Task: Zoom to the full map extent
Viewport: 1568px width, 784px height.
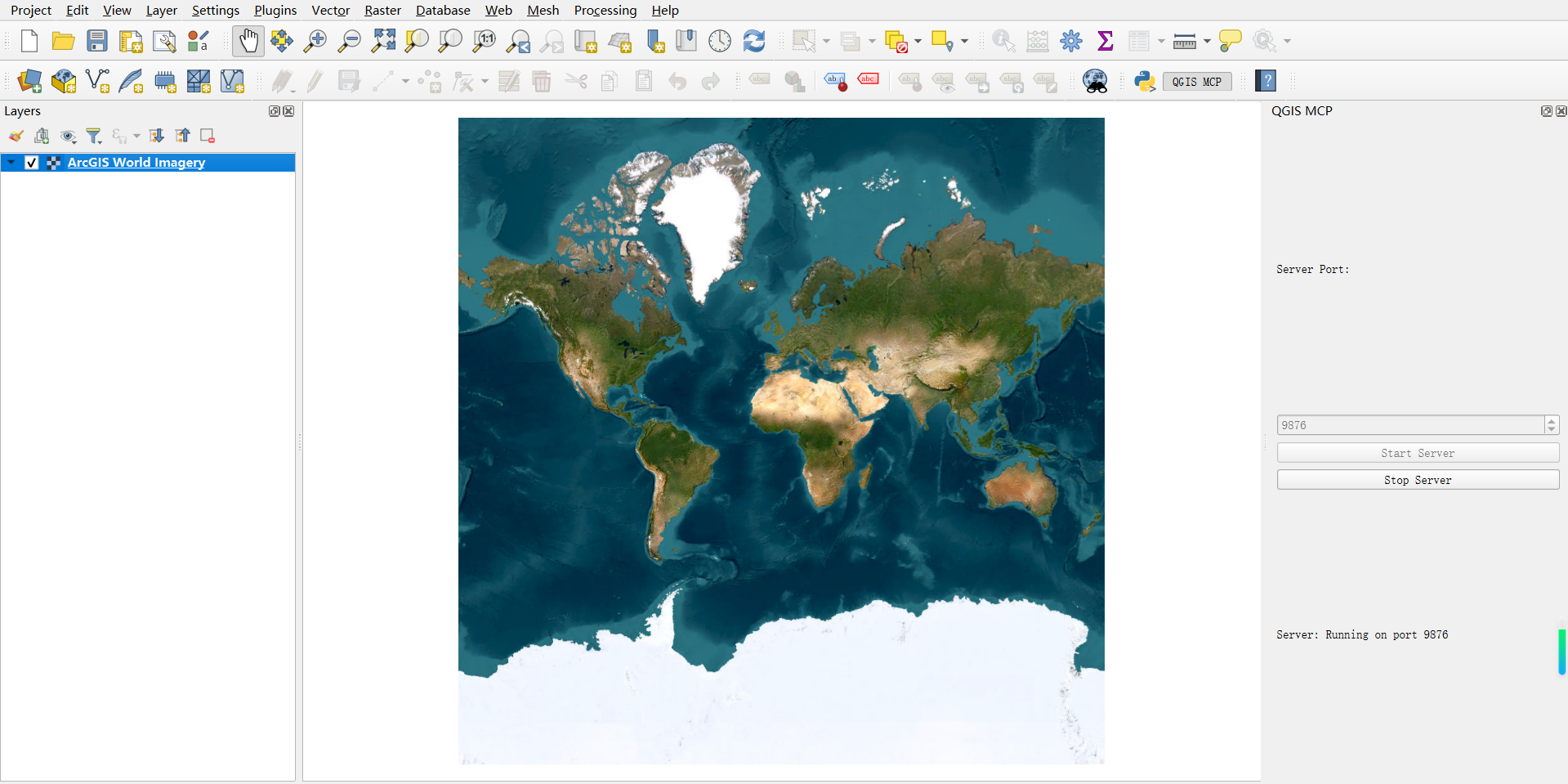Action: click(x=382, y=41)
